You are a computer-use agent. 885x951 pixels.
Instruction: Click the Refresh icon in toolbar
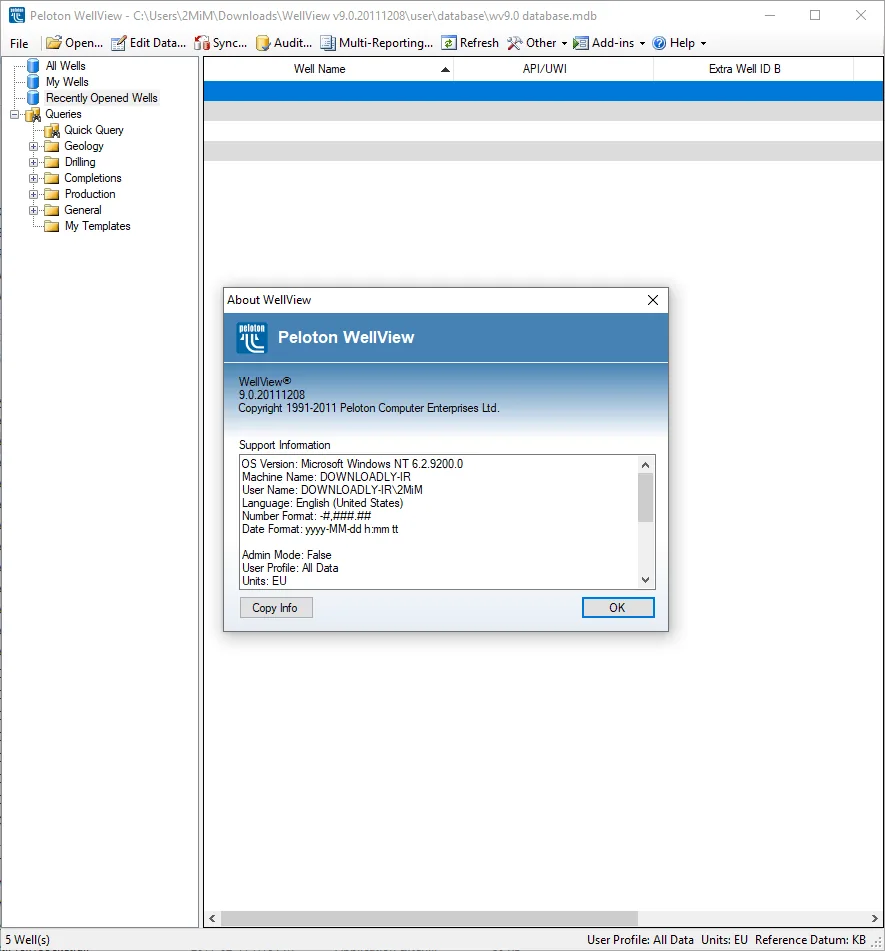pos(449,42)
